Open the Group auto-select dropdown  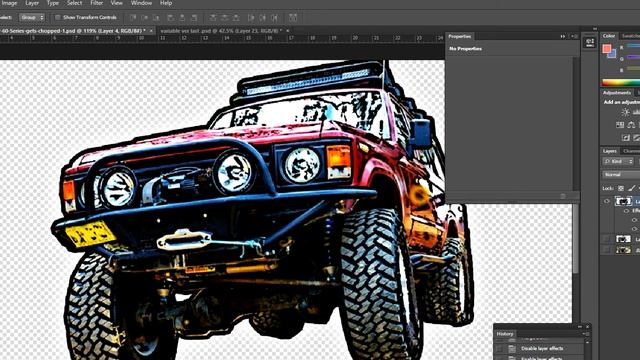tap(32, 18)
